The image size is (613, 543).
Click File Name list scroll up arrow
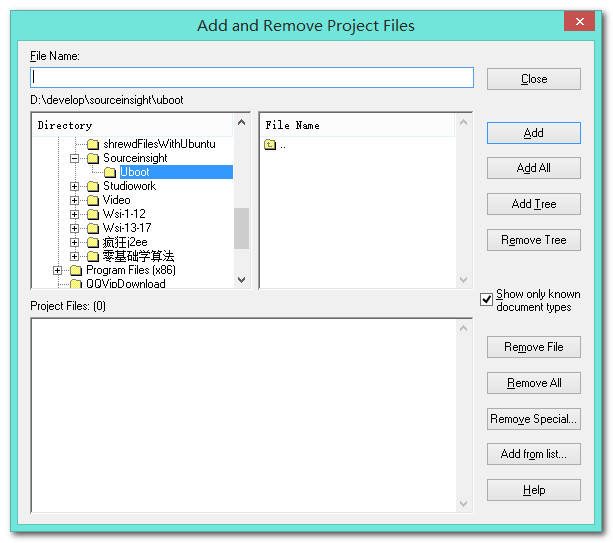point(463,122)
